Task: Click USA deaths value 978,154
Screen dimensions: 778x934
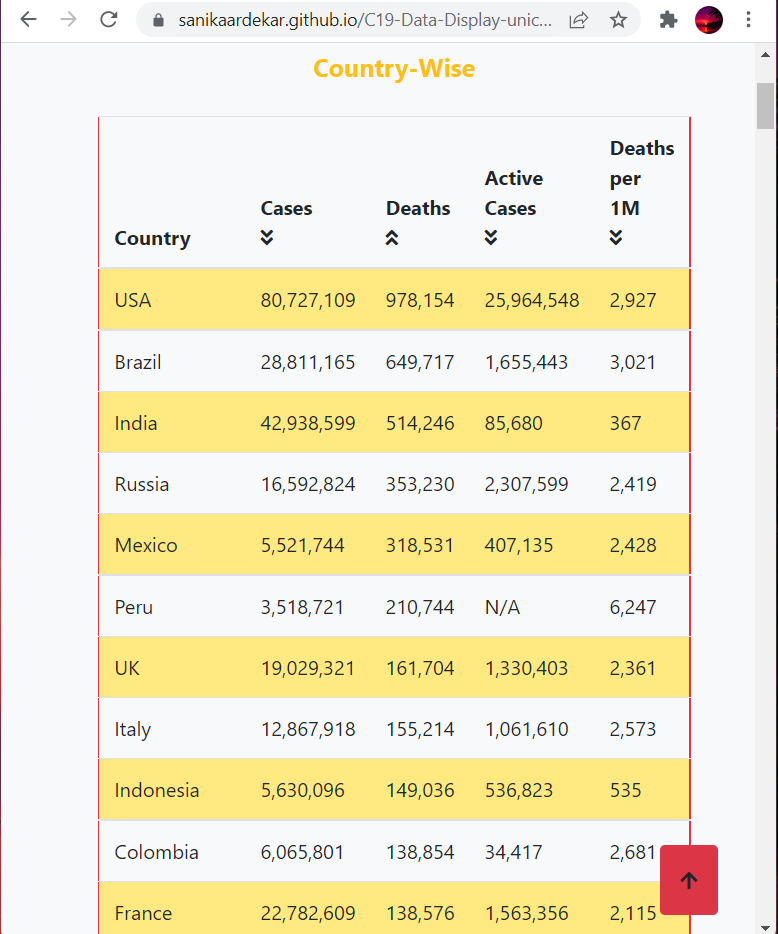Action: coord(420,300)
